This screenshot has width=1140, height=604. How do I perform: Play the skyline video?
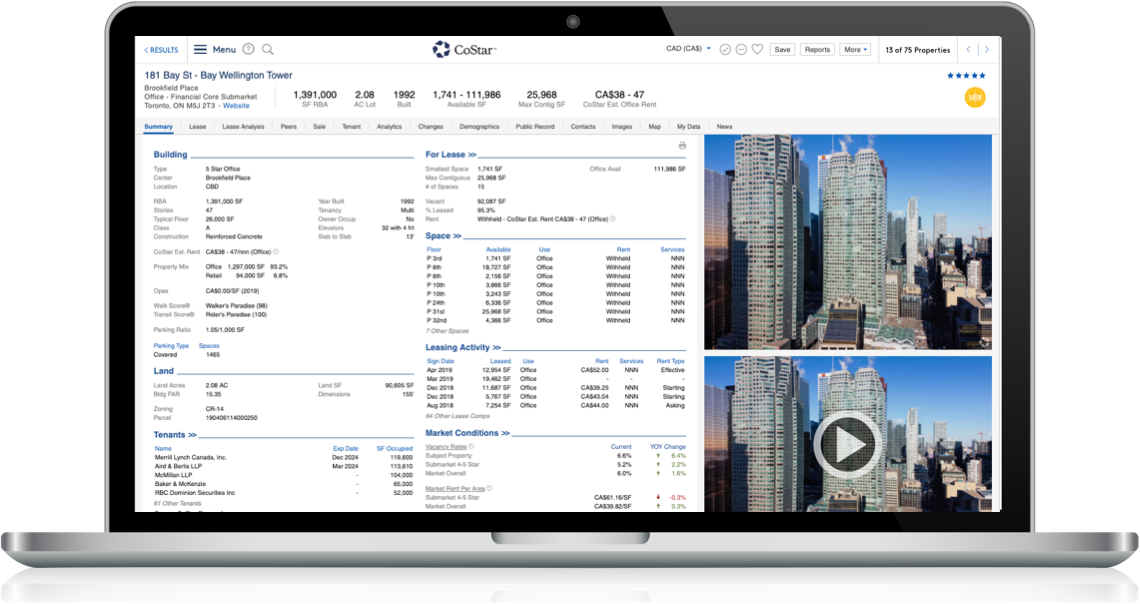coord(847,443)
